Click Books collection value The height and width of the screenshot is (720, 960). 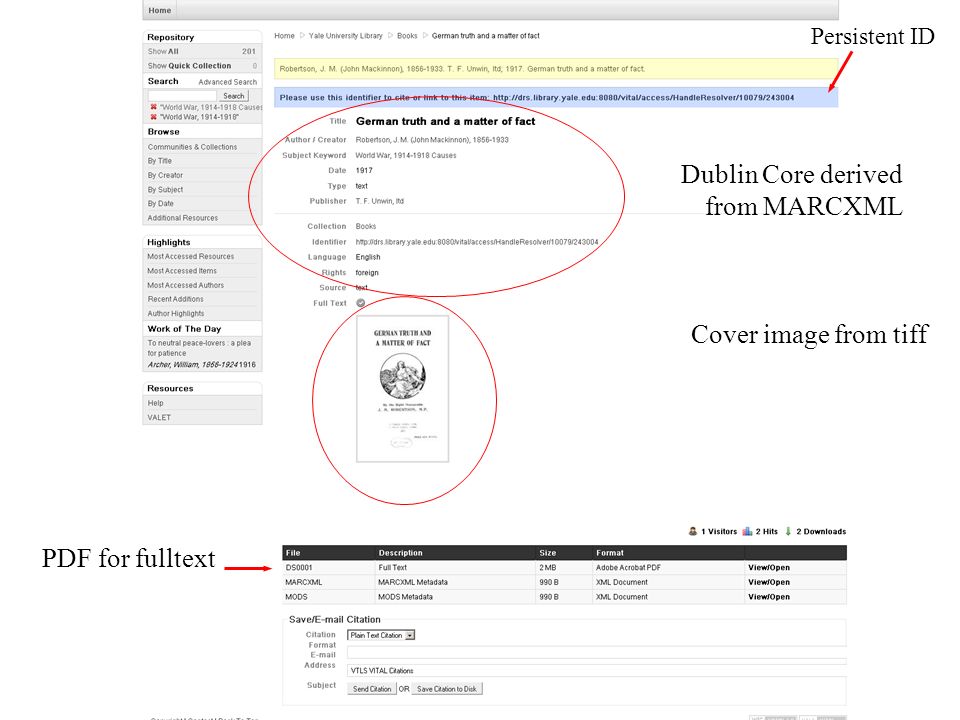tap(366, 227)
